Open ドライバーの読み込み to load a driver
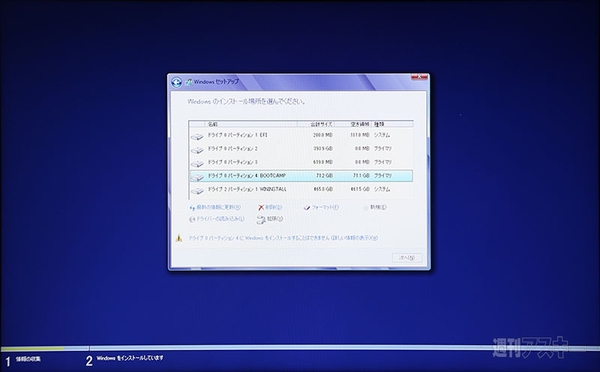The image size is (600, 372). pyautogui.click(x=217, y=219)
